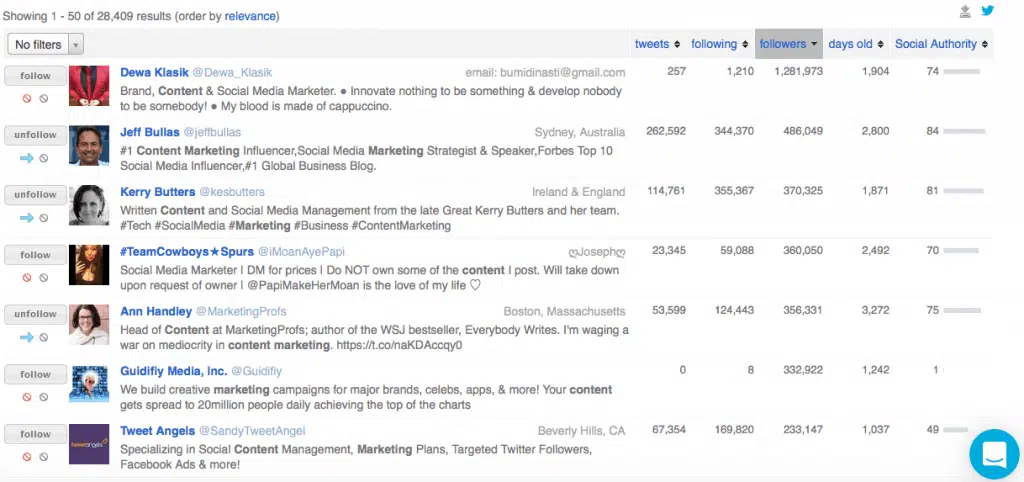Sort results by followers column
This screenshot has width=1024, height=482.
click(x=787, y=44)
